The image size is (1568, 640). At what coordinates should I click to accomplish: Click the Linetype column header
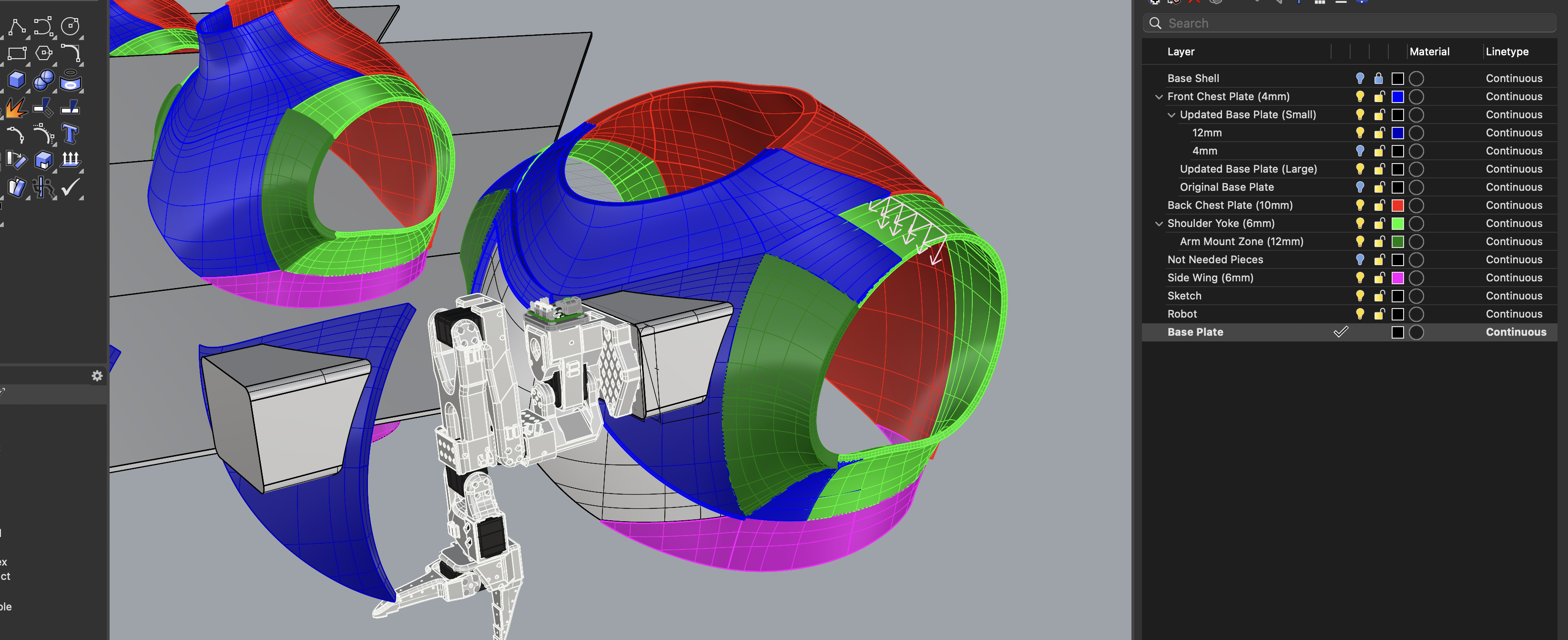[x=1507, y=52]
